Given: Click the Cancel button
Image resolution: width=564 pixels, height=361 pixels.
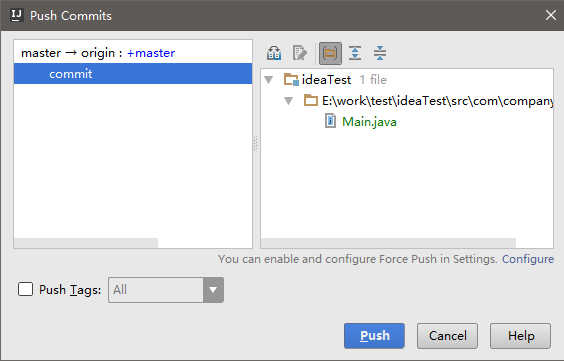Looking at the screenshot, I should pyautogui.click(x=447, y=336).
